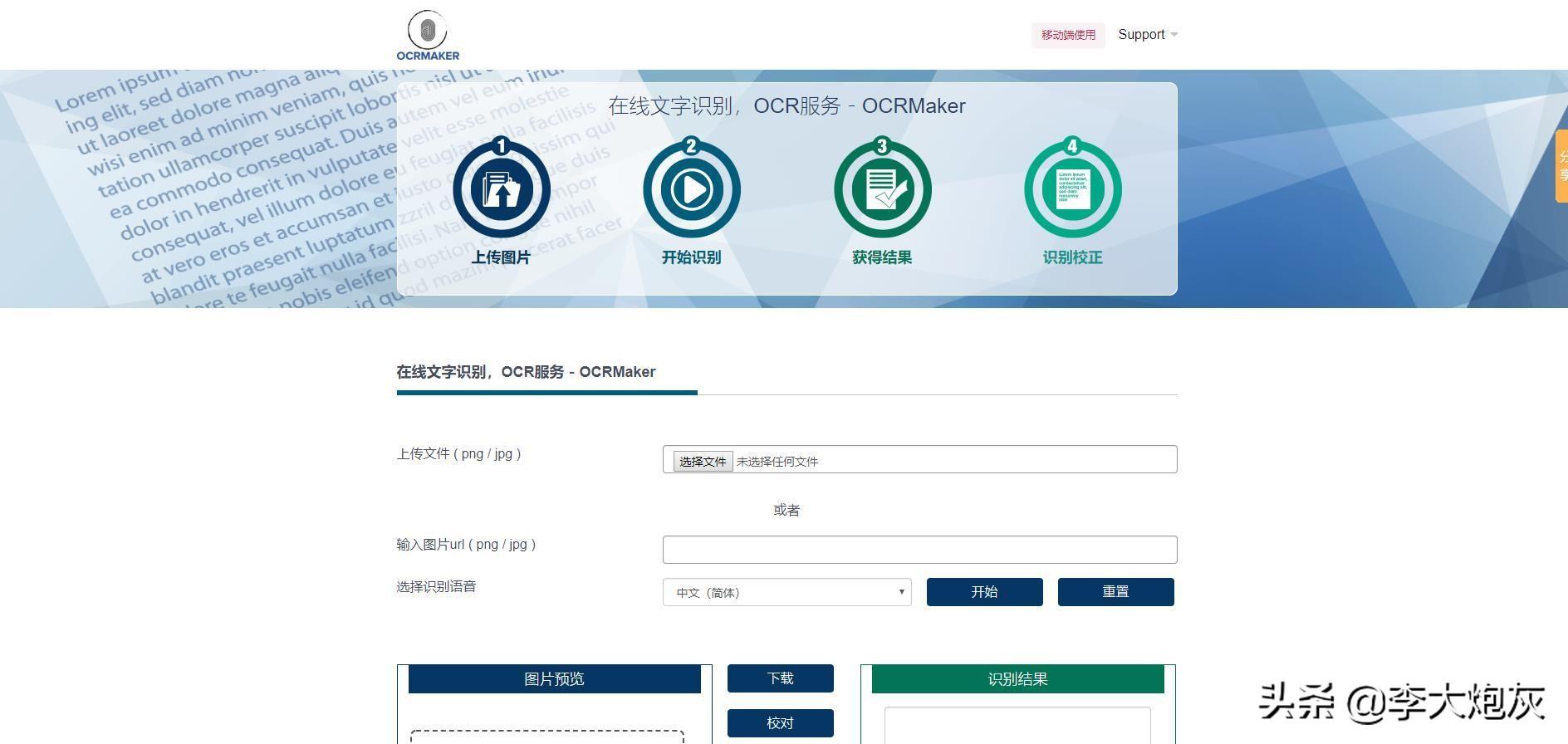Click into the recognition result text area
The width and height of the screenshot is (1568, 744).
(x=1017, y=726)
